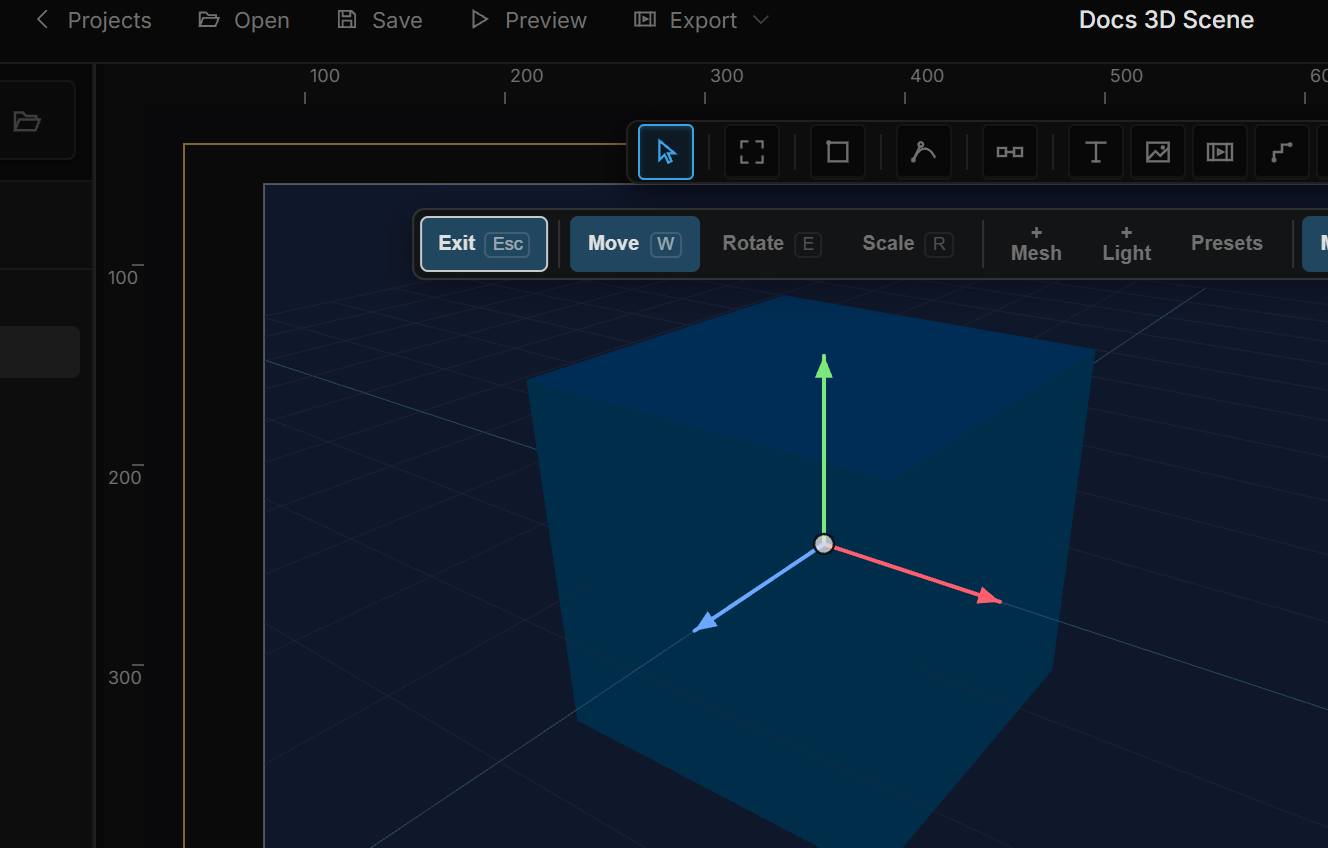Select the connector link tool
This screenshot has width=1328, height=848.
coord(1010,152)
